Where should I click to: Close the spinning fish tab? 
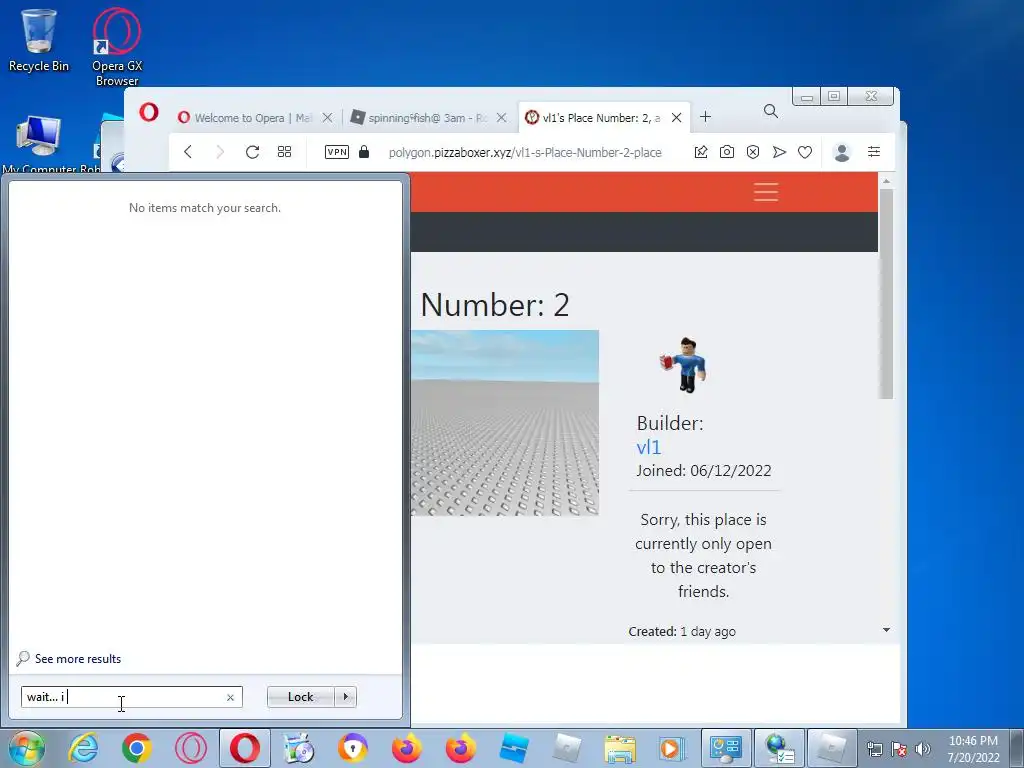(502, 118)
